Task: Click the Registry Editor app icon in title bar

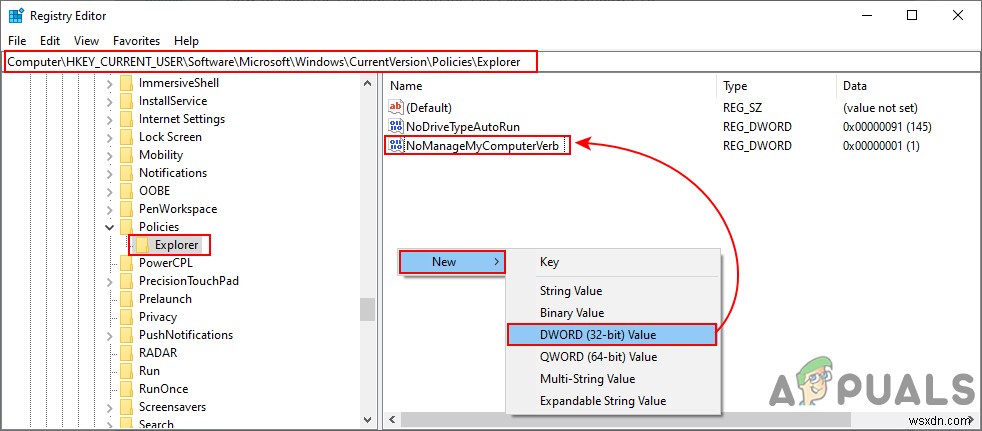Action: (x=16, y=16)
